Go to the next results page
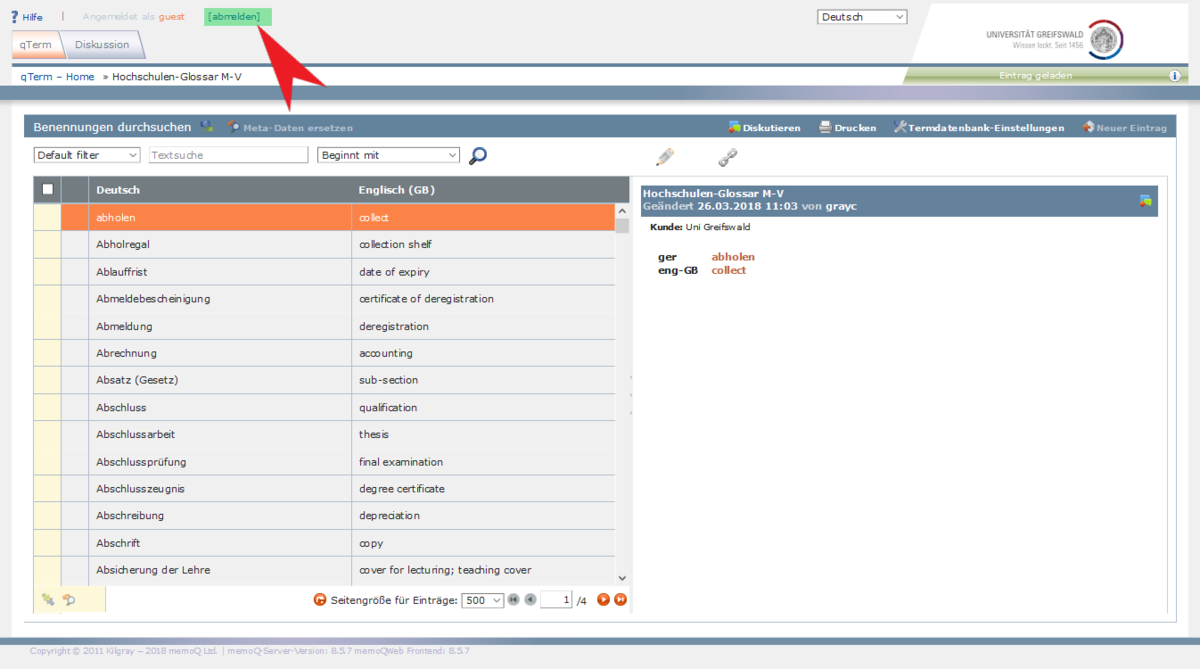This screenshot has height=669, width=1200. coord(603,600)
